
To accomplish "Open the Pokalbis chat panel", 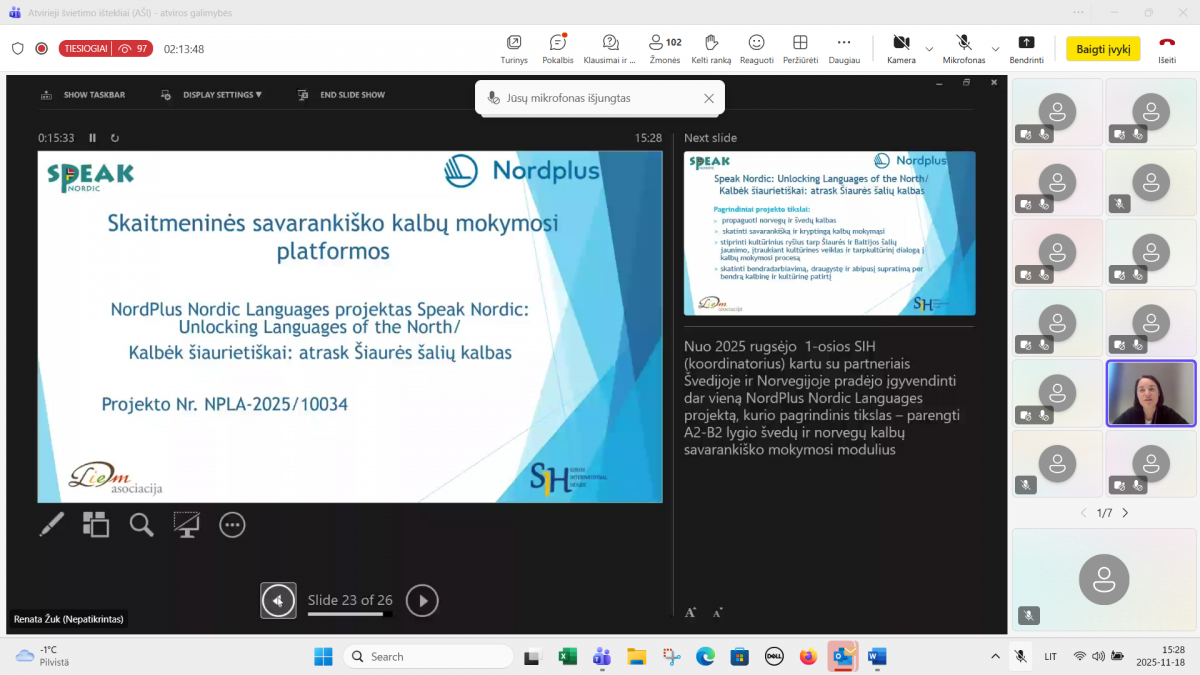I will click(x=558, y=48).
